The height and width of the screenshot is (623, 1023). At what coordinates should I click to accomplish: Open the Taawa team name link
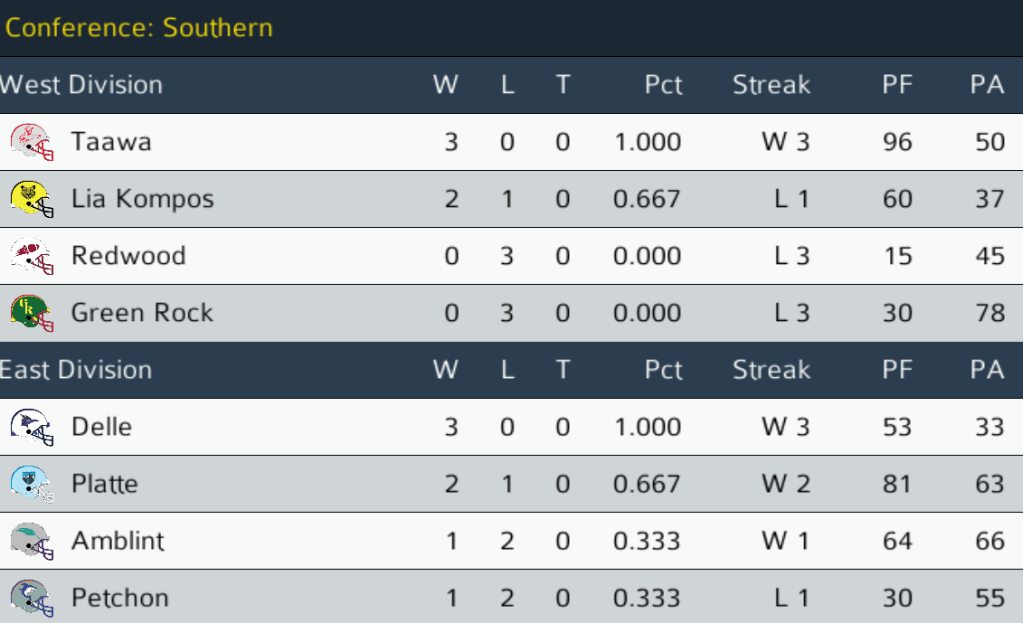coord(111,142)
